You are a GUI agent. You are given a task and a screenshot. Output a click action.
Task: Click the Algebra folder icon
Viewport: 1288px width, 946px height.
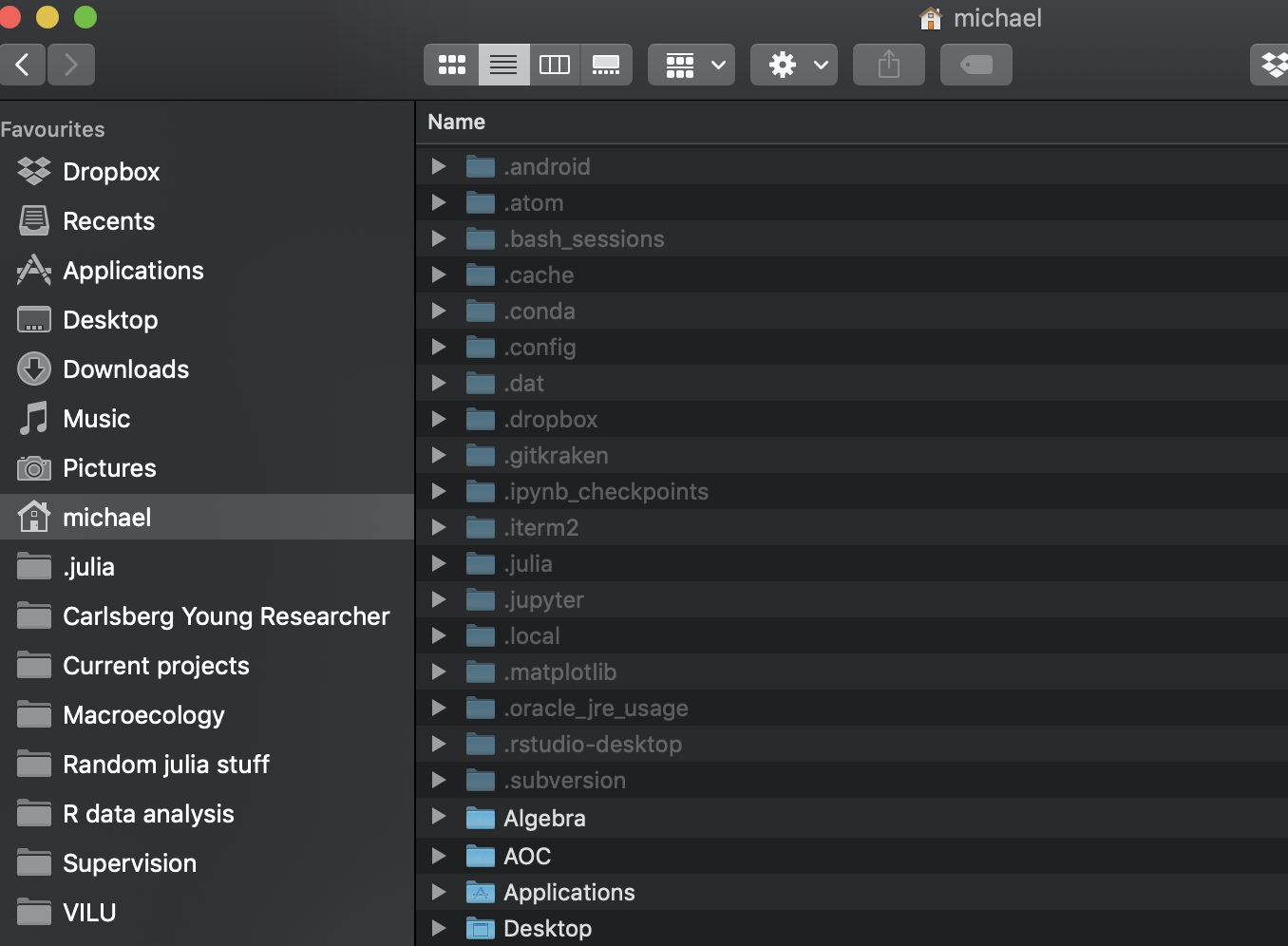481,818
